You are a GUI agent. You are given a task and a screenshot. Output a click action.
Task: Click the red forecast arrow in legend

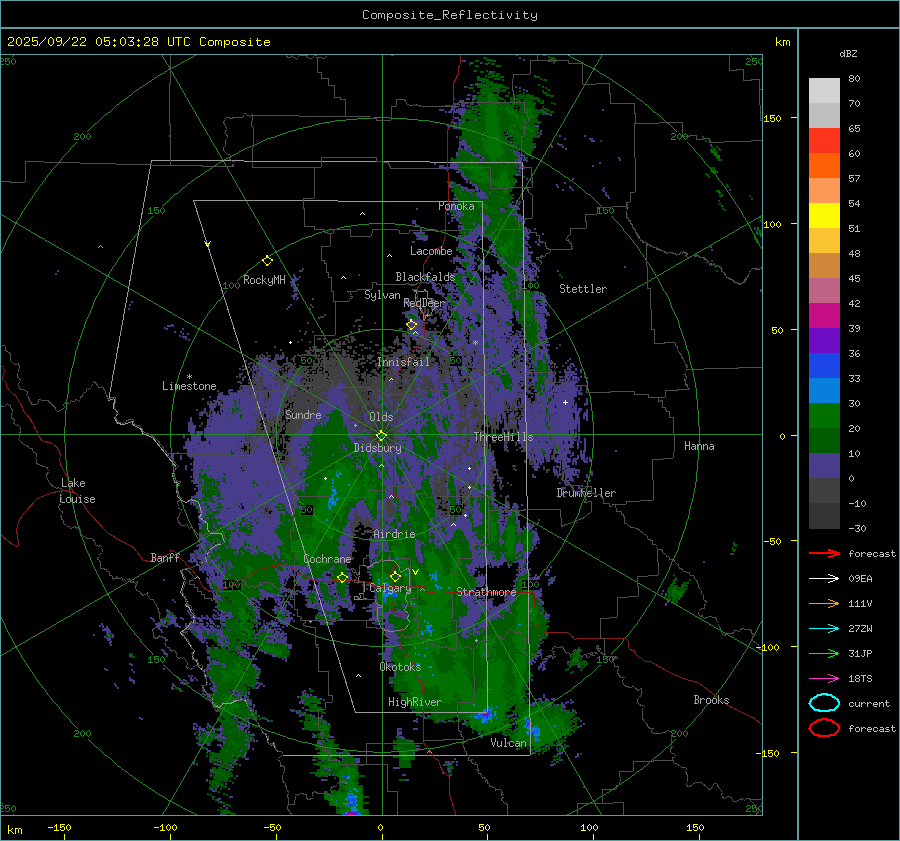pyautogui.click(x=824, y=553)
